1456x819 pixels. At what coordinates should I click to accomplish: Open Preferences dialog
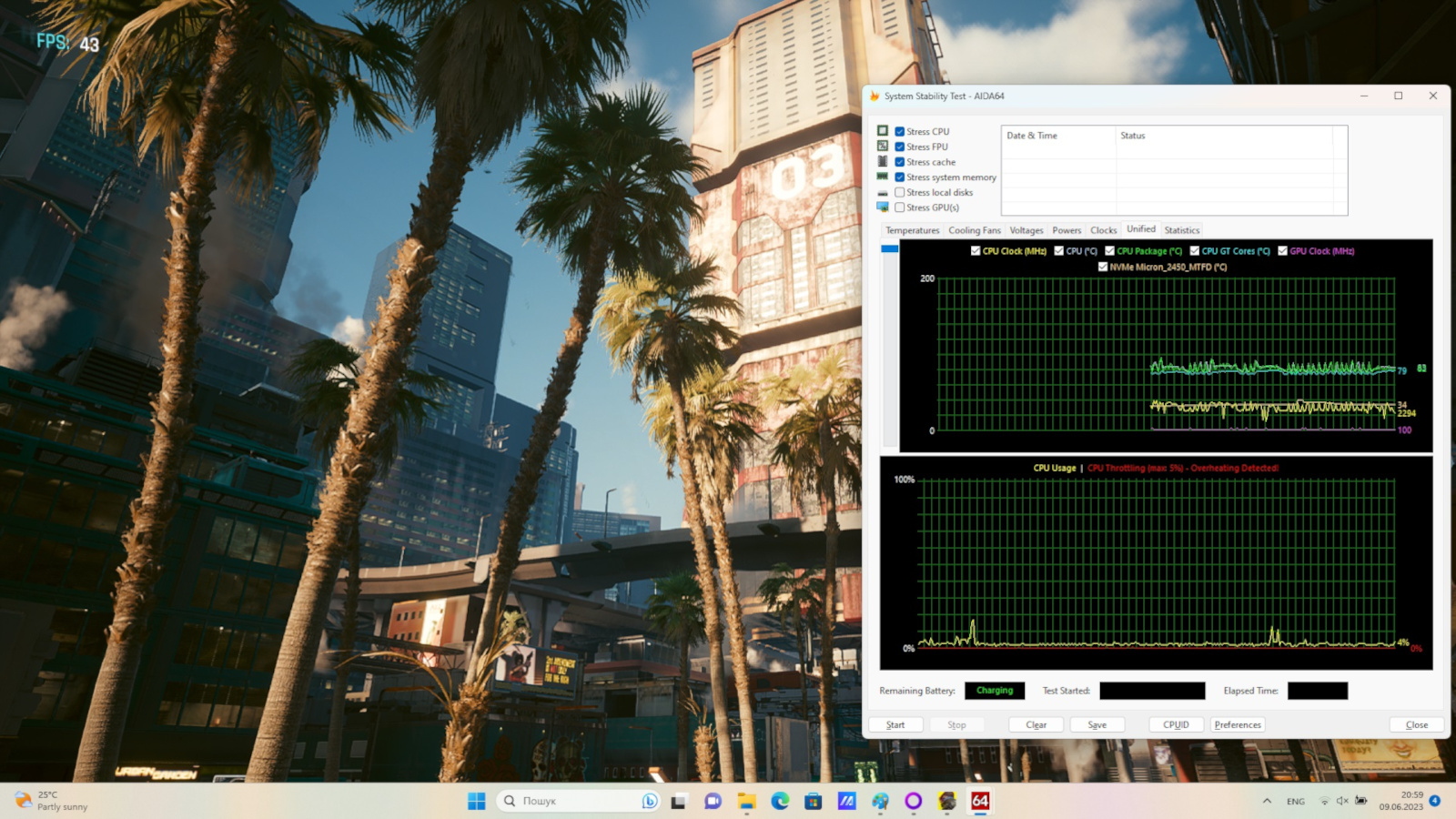(1238, 725)
